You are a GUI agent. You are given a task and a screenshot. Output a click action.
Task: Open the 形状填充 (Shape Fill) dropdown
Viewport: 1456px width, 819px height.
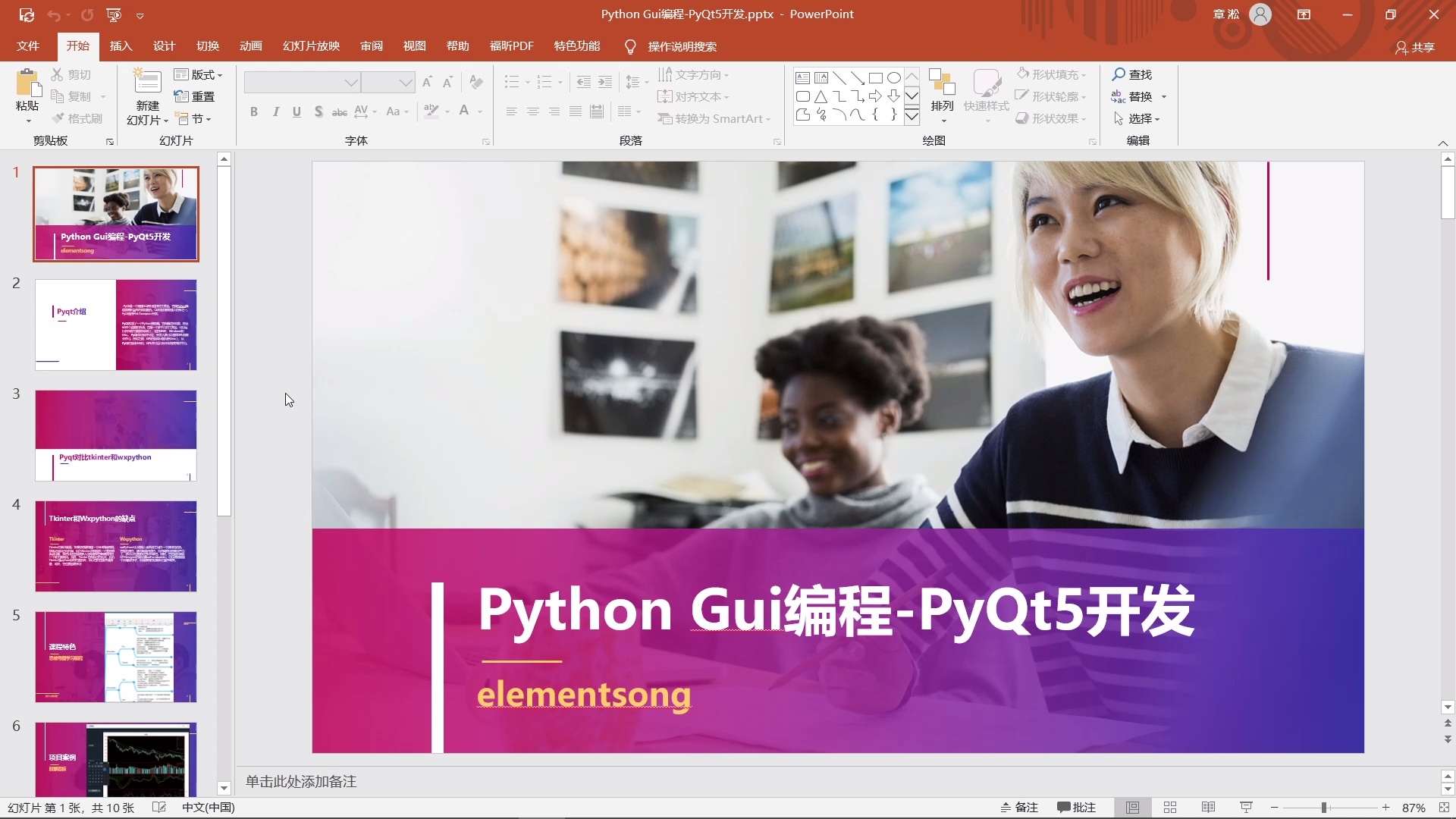pos(1053,74)
